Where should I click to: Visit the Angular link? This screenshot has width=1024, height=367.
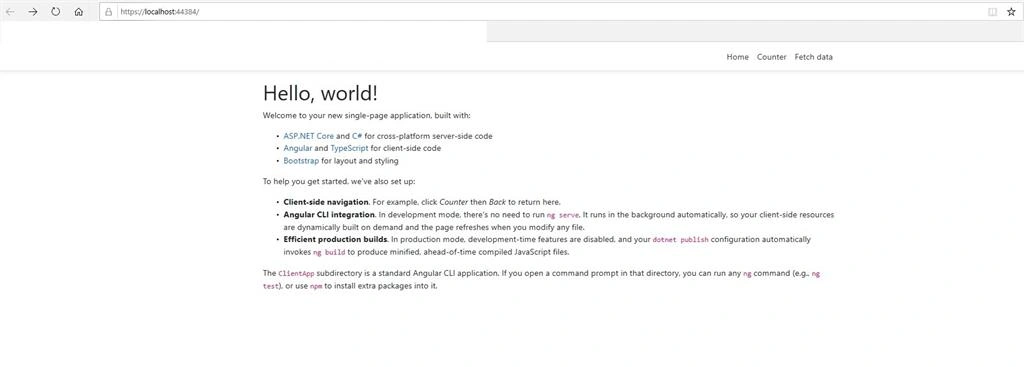click(297, 148)
